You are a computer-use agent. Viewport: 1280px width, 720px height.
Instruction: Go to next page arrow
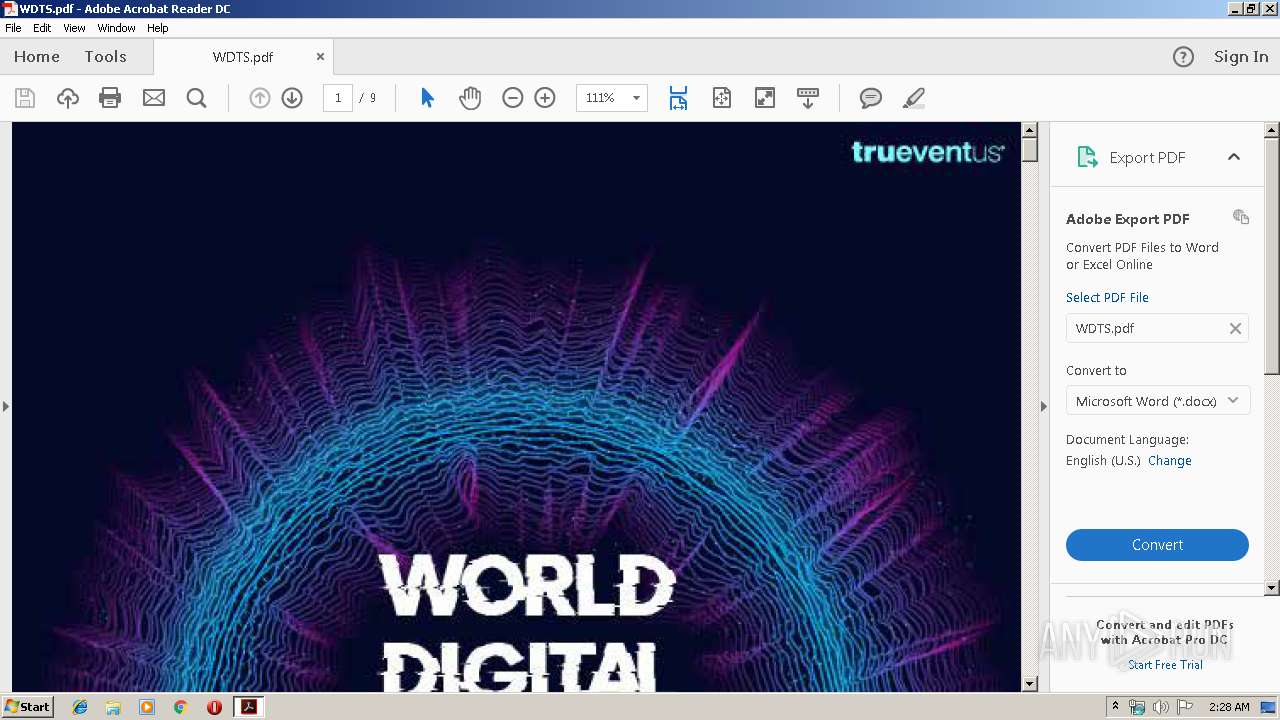292,98
